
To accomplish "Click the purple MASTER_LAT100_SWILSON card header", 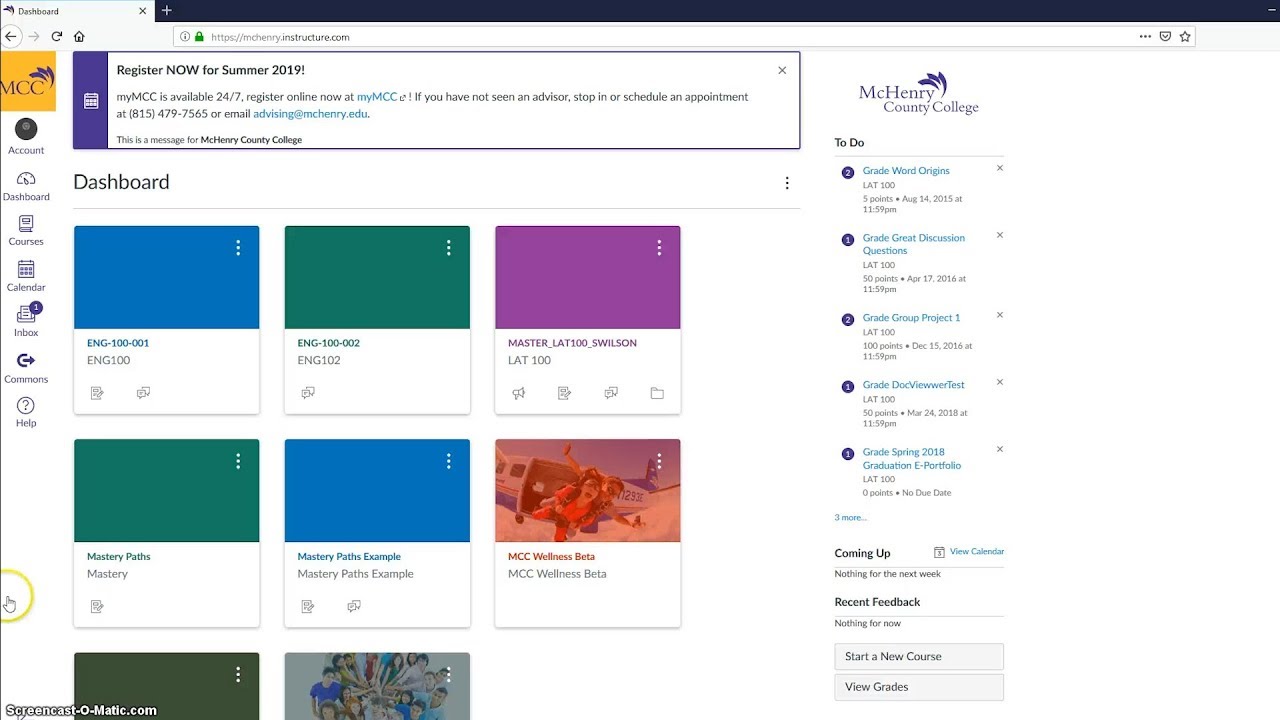I will 588,277.
